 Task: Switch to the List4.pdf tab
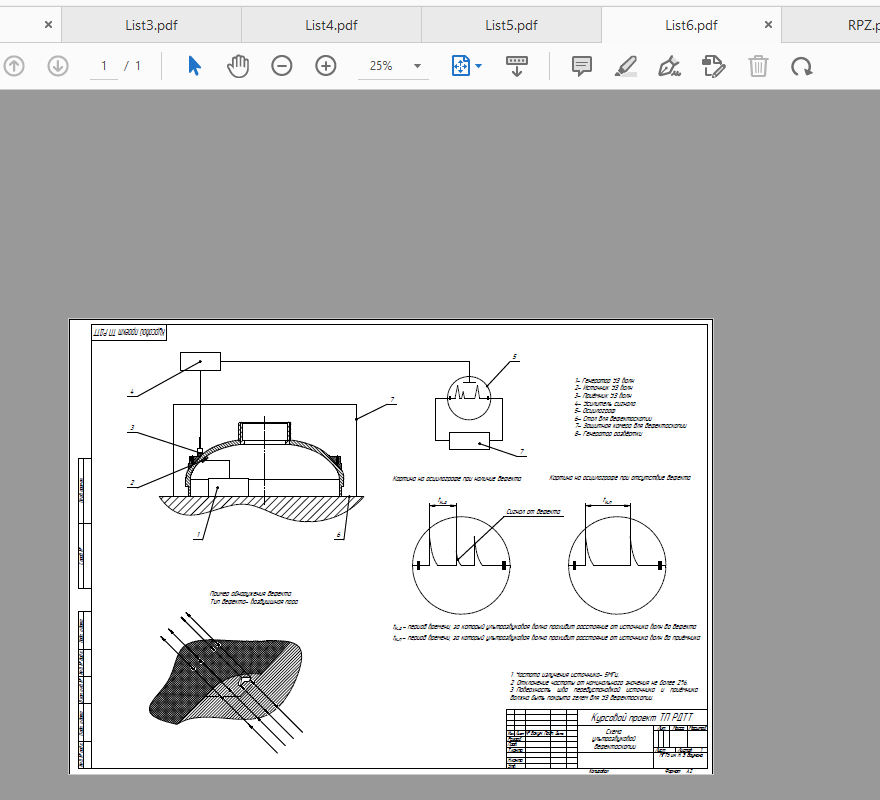331,25
